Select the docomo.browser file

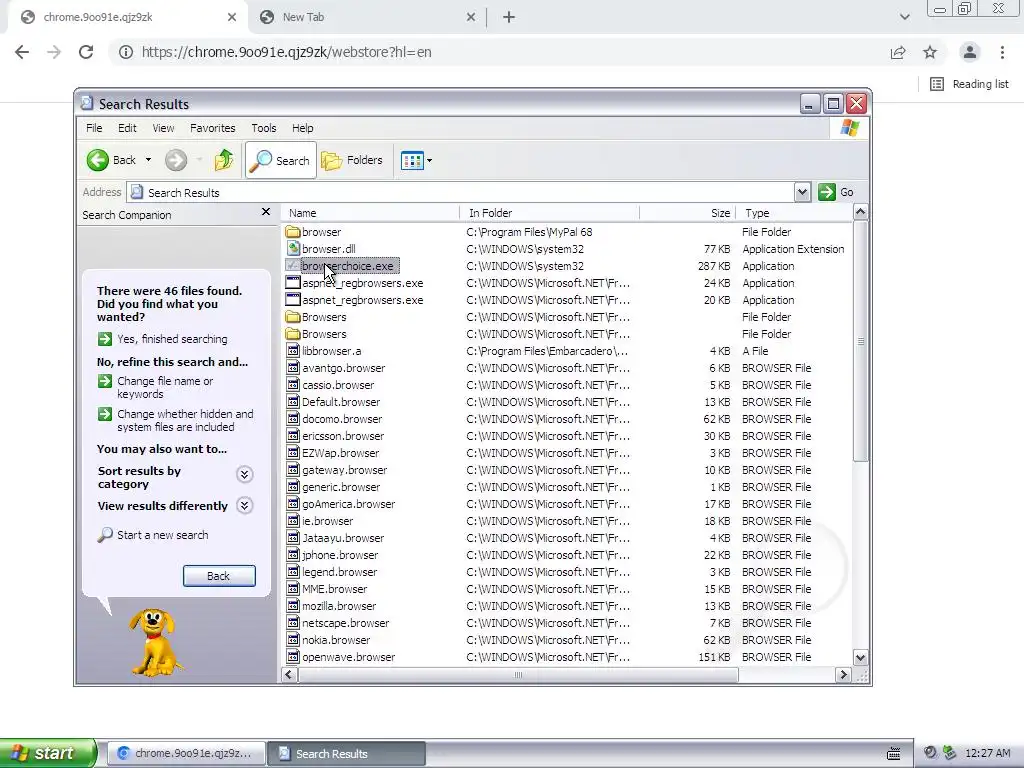click(342, 419)
